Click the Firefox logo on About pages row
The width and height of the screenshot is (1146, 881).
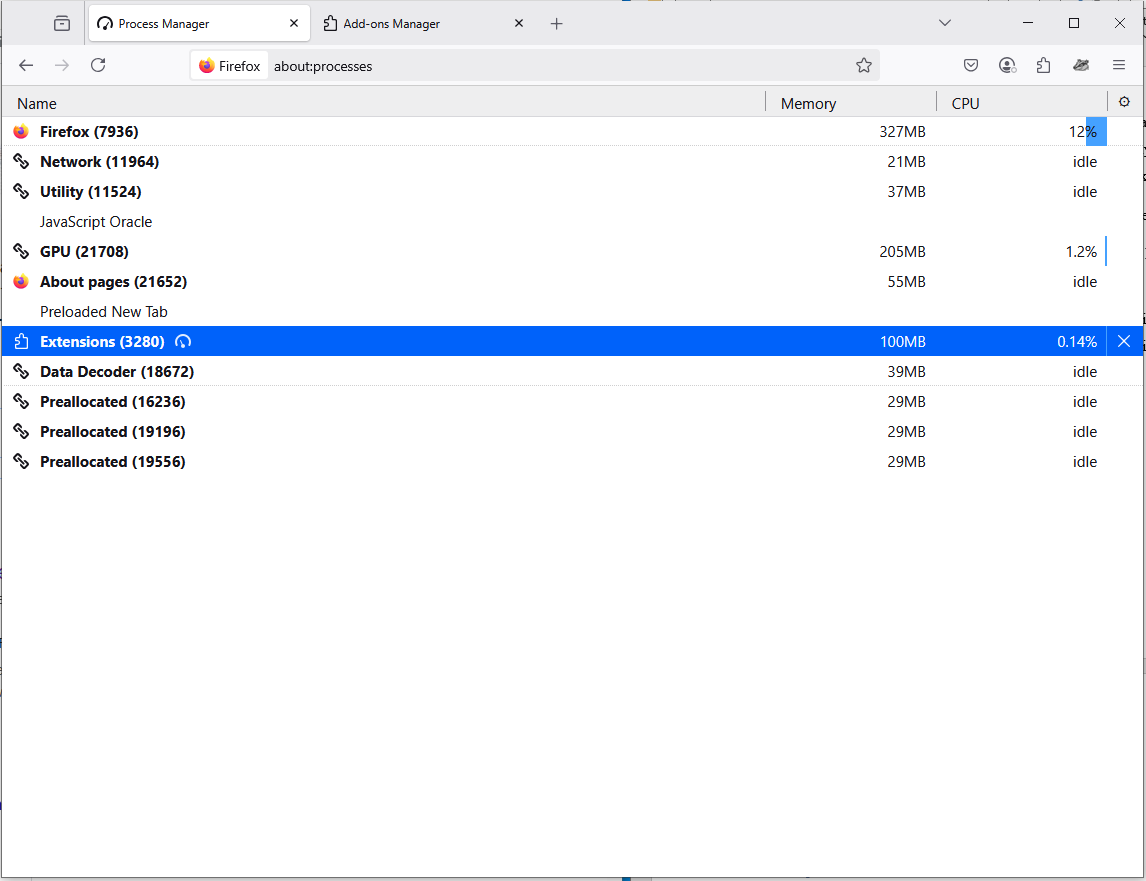coord(21,281)
